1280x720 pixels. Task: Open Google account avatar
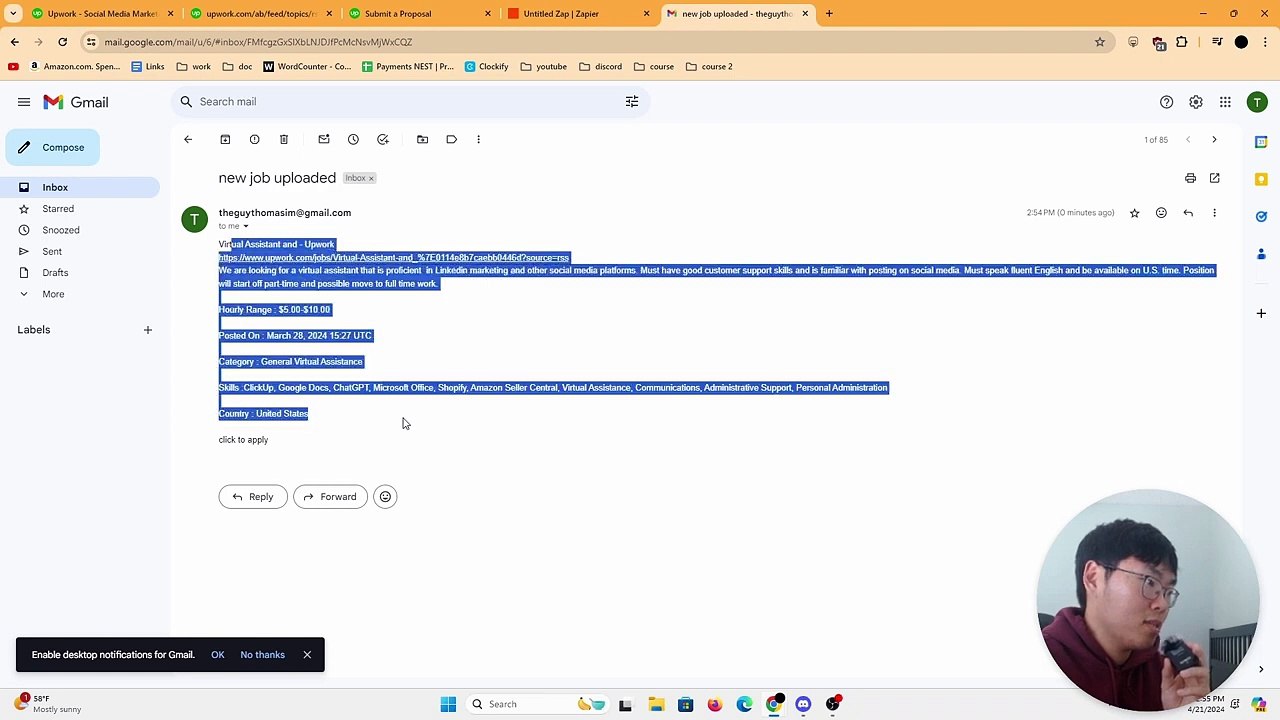pyautogui.click(x=1257, y=102)
